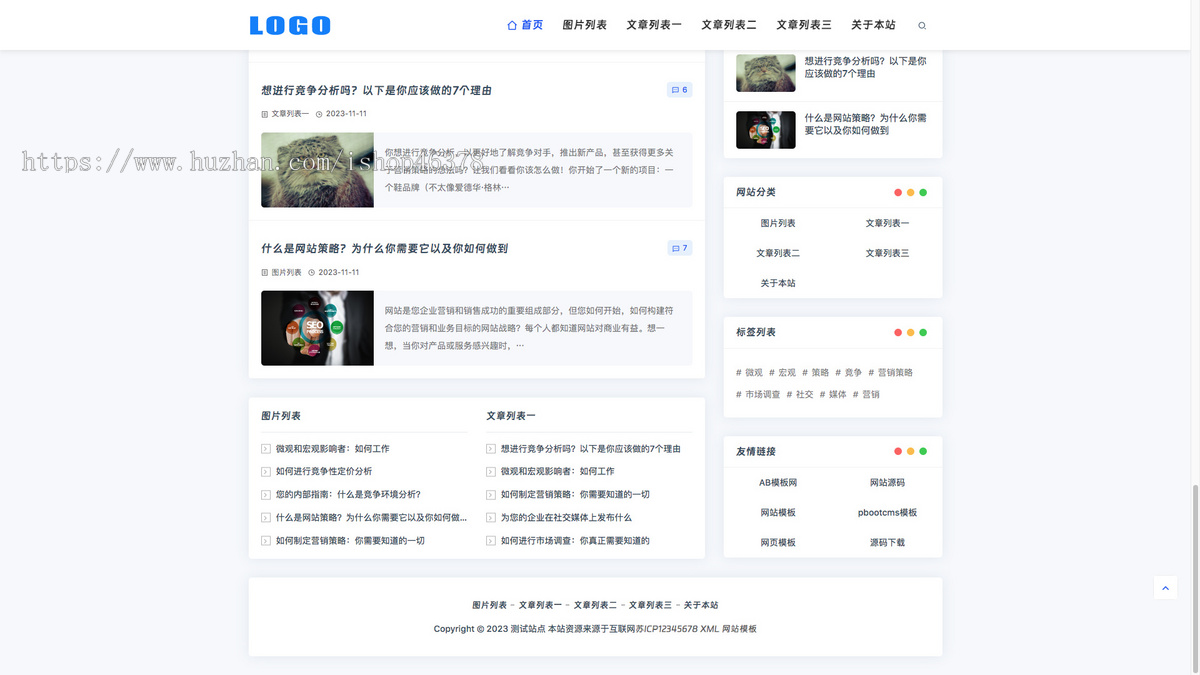Open 文章列表二 in the top navigation
The image size is (1200, 675).
point(729,25)
